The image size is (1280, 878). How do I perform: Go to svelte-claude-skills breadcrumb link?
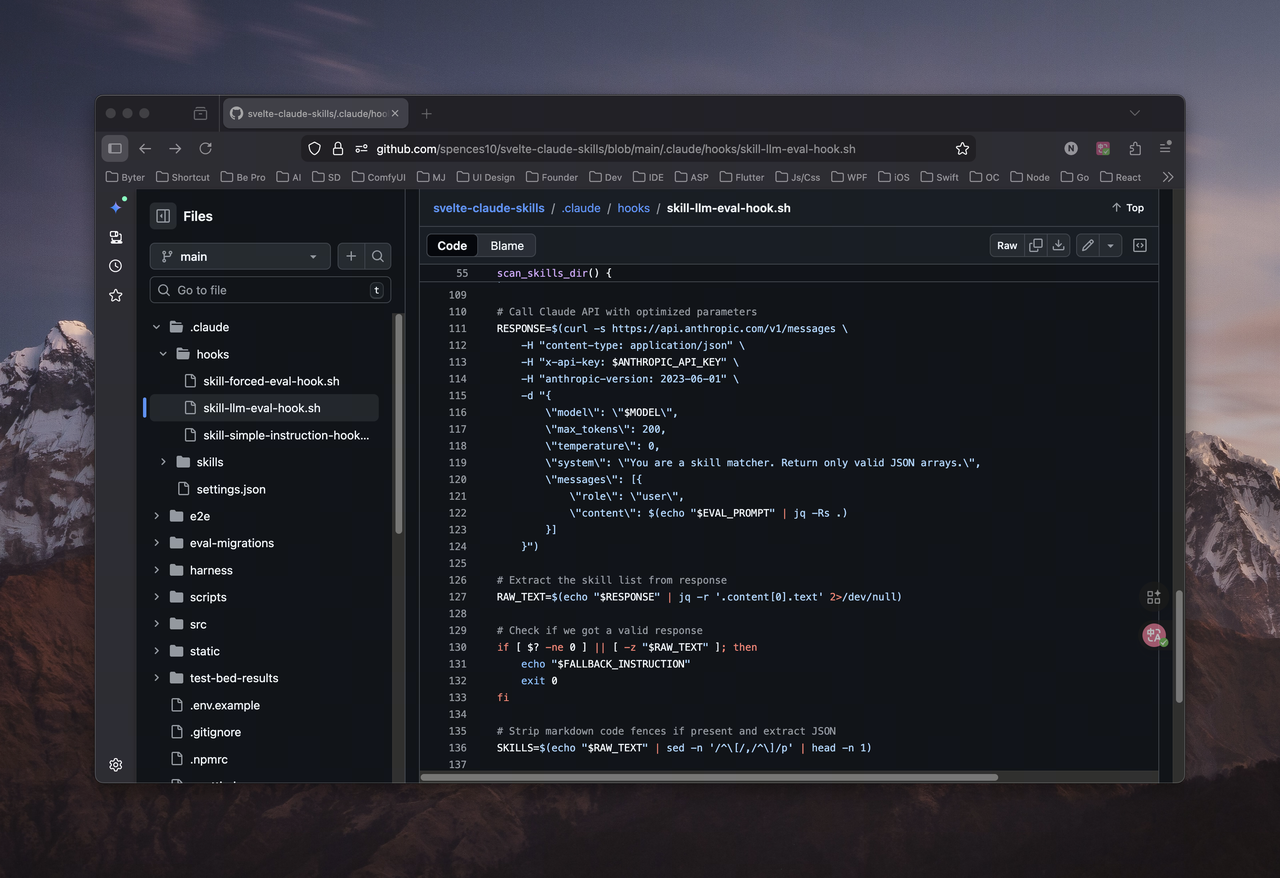[488, 208]
